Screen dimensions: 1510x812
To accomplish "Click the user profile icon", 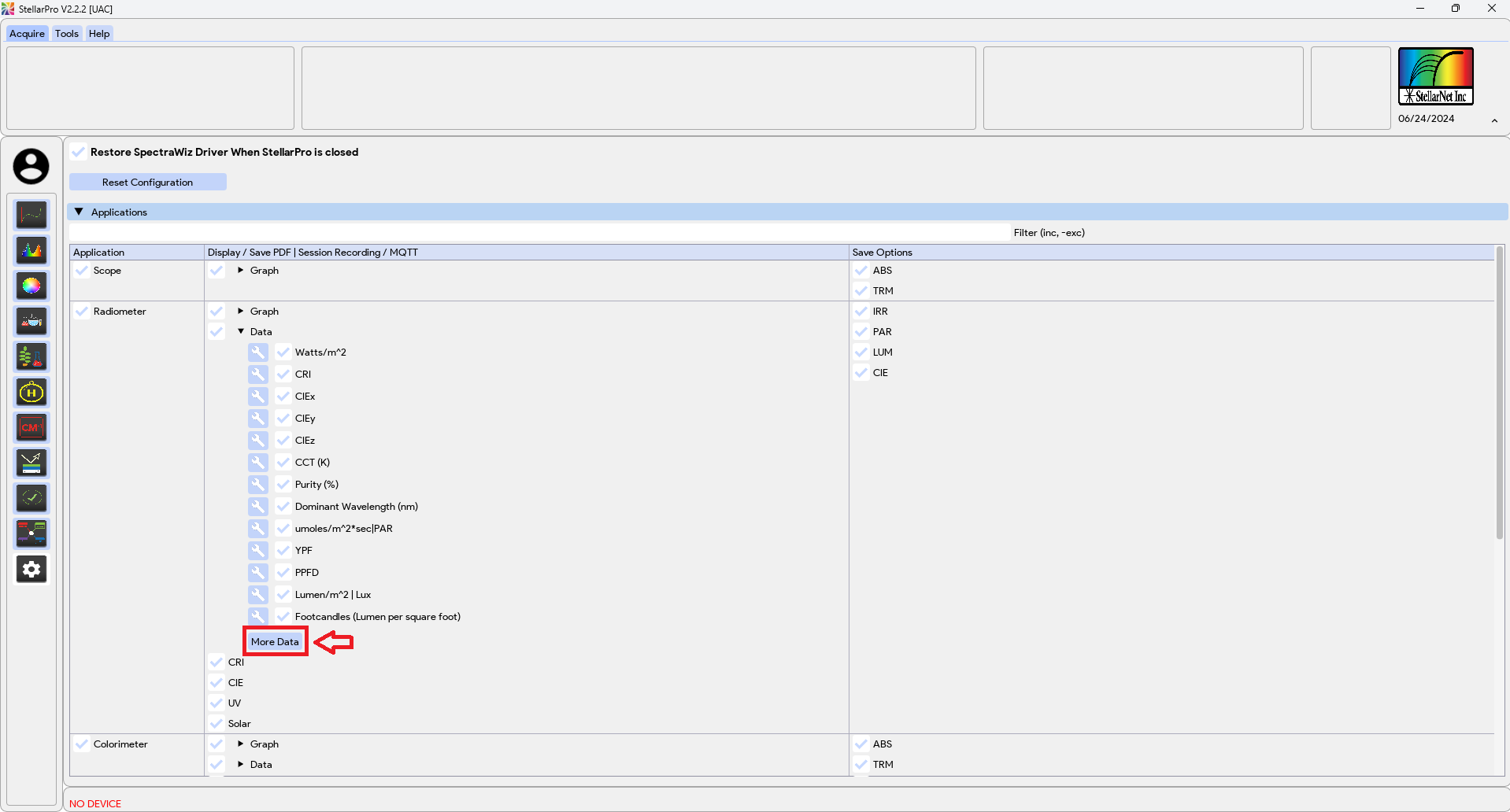I will pos(31,166).
